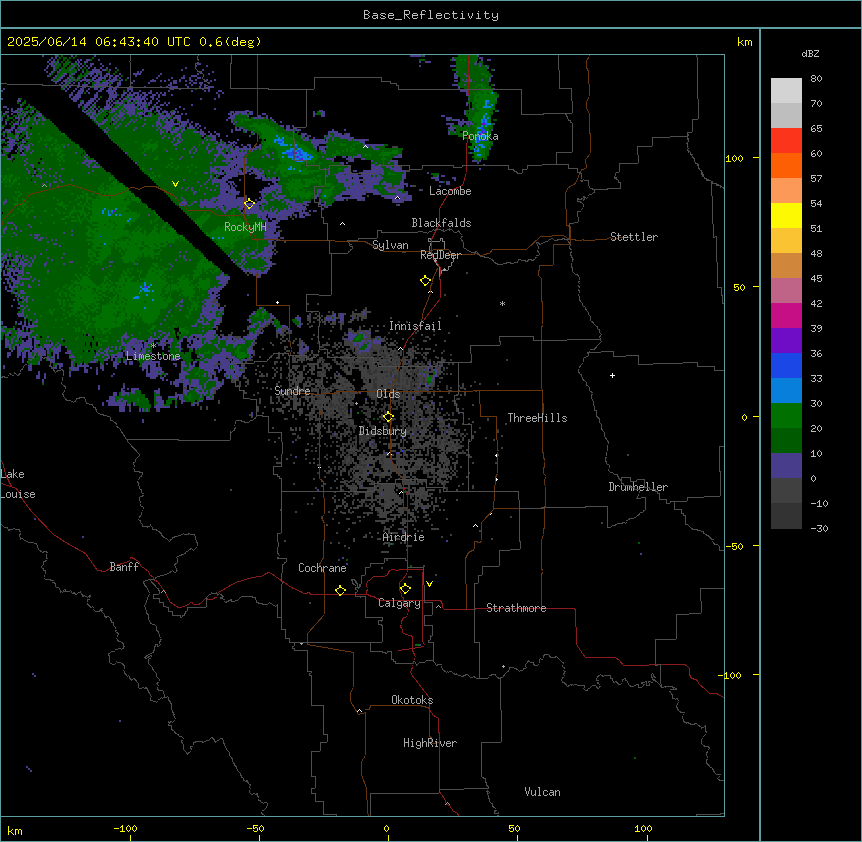Screen dimensions: 862x842
Task: Click the Base_Reflectivity title
Action: pos(431,15)
